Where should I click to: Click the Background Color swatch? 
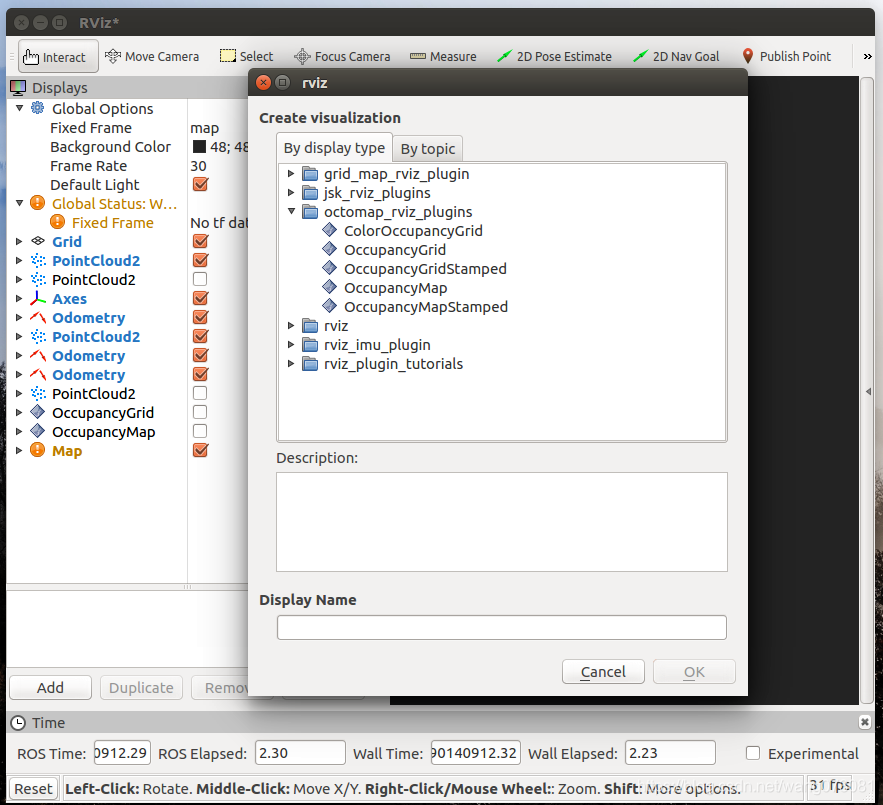pos(199,146)
